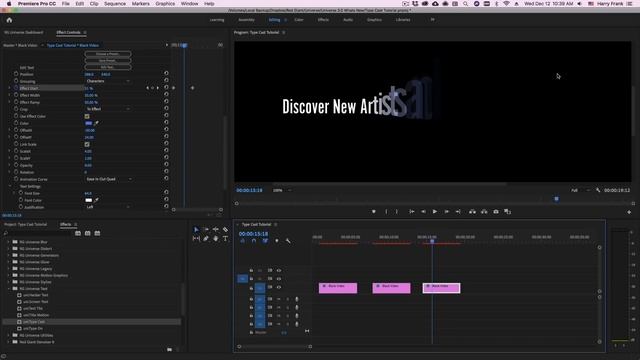The width and height of the screenshot is (640, 360).
Task: Add a marker in the Program monitor
Action: (x=373, y=211)
